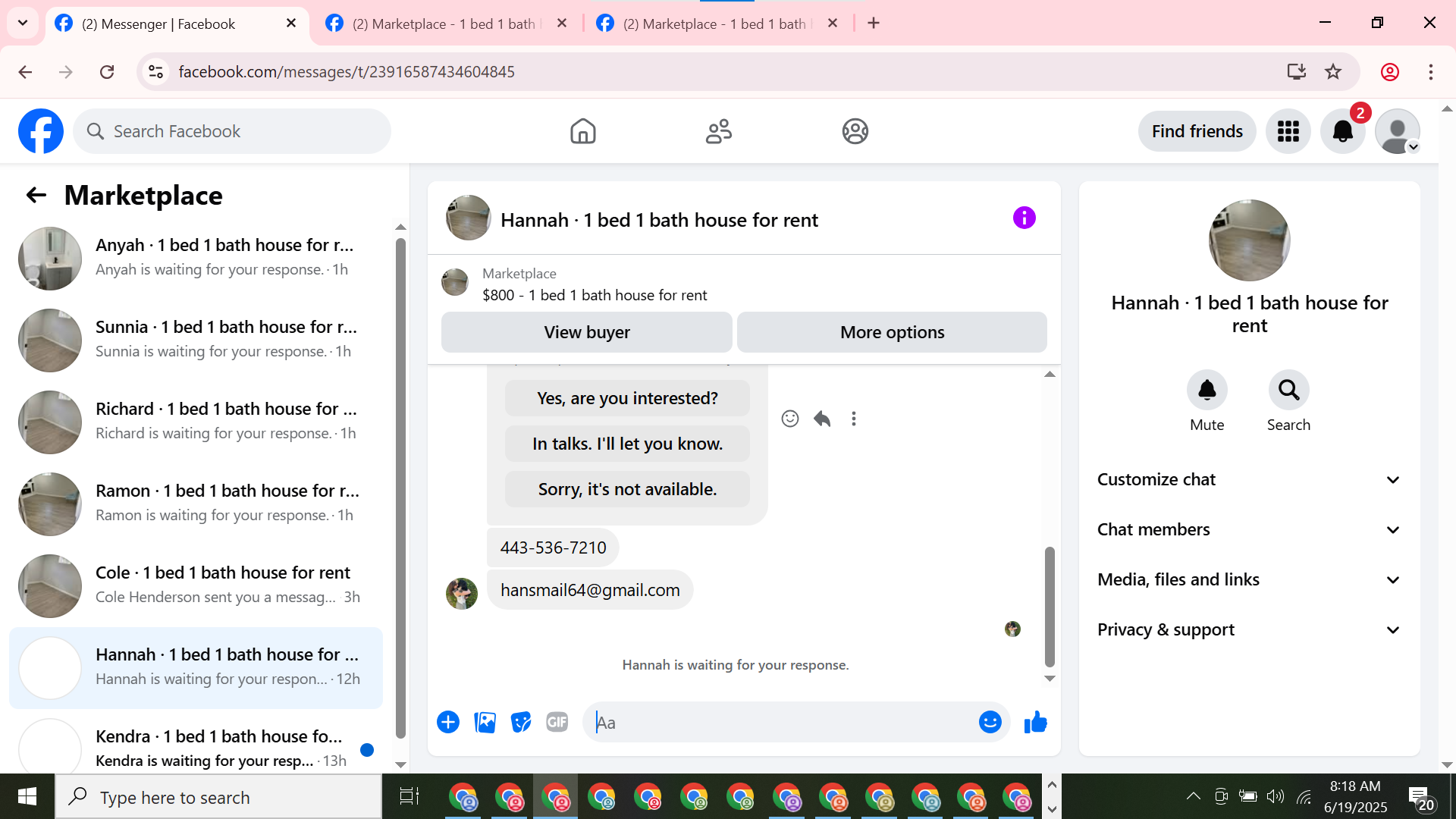
Task: Click the chat messages scrollbar
Action: click(x=1050, y=607)
